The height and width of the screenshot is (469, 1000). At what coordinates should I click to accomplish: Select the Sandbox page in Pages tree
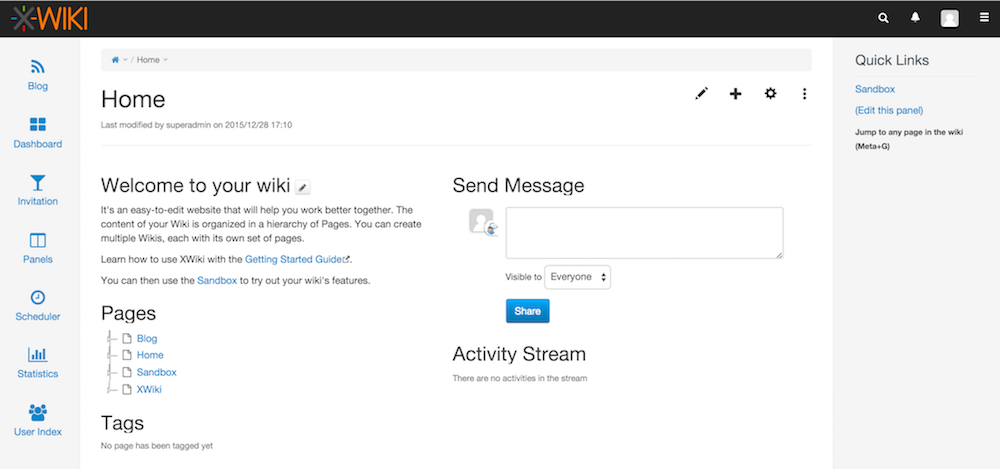[x=156, y=372]
